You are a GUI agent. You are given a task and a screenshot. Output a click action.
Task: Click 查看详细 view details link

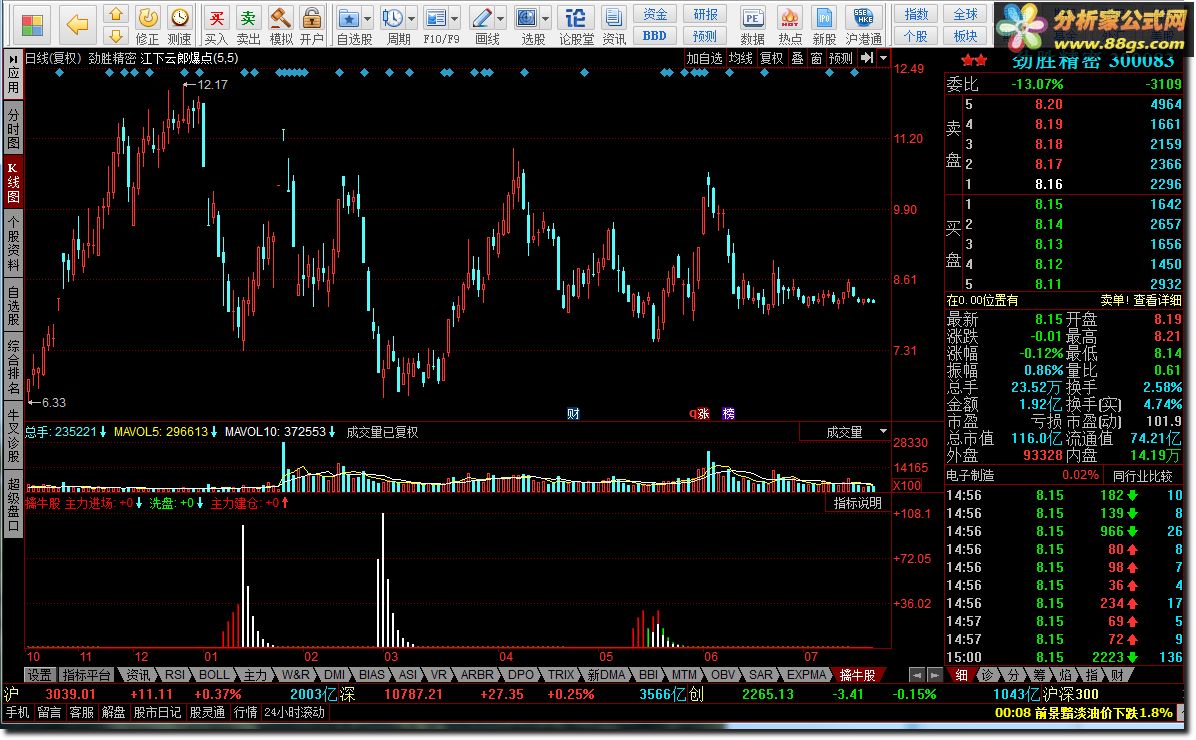pos(1157,301)
